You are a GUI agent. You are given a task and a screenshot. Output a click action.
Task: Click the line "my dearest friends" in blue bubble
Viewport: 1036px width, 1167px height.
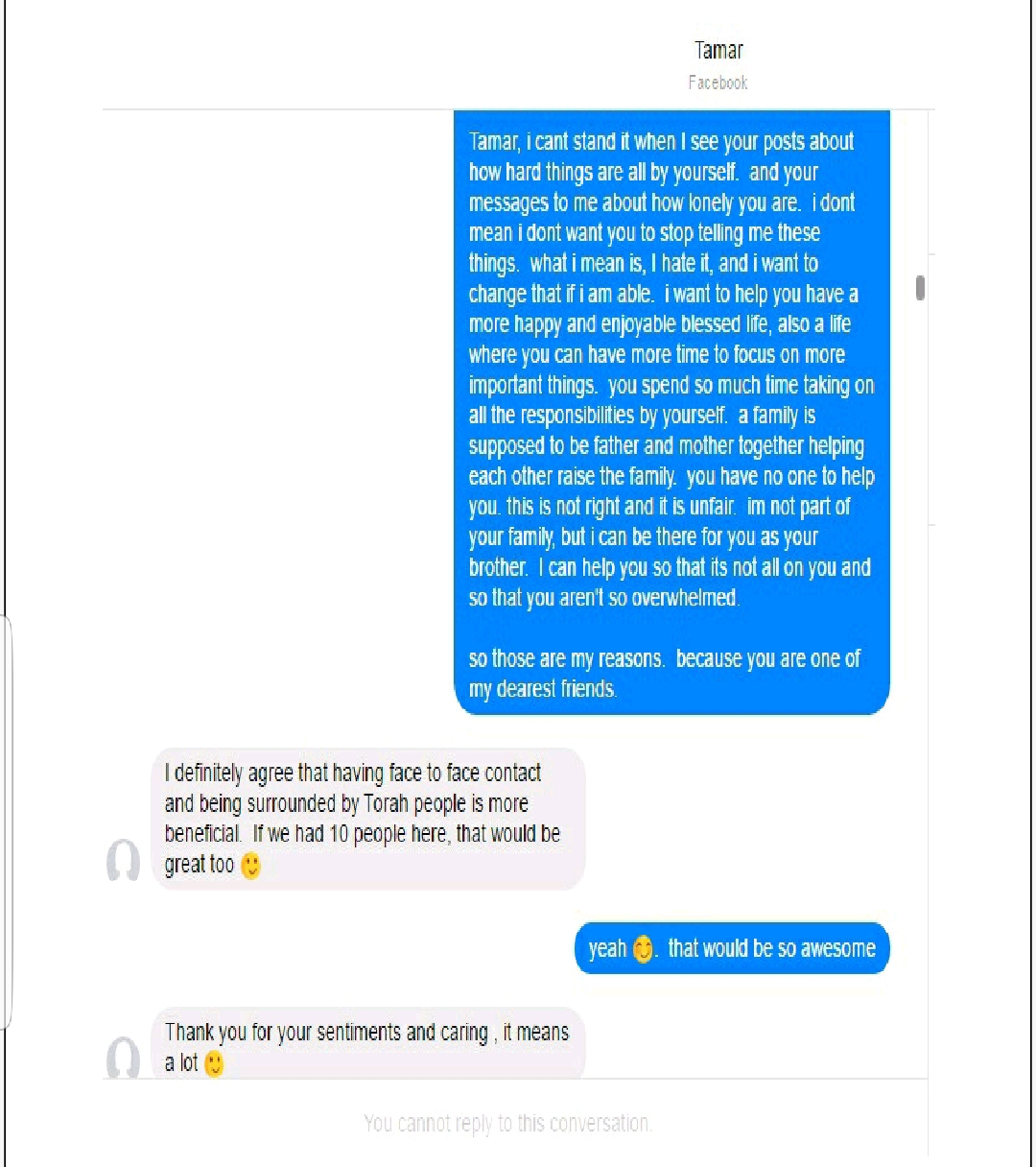click(x=543, y=689)
